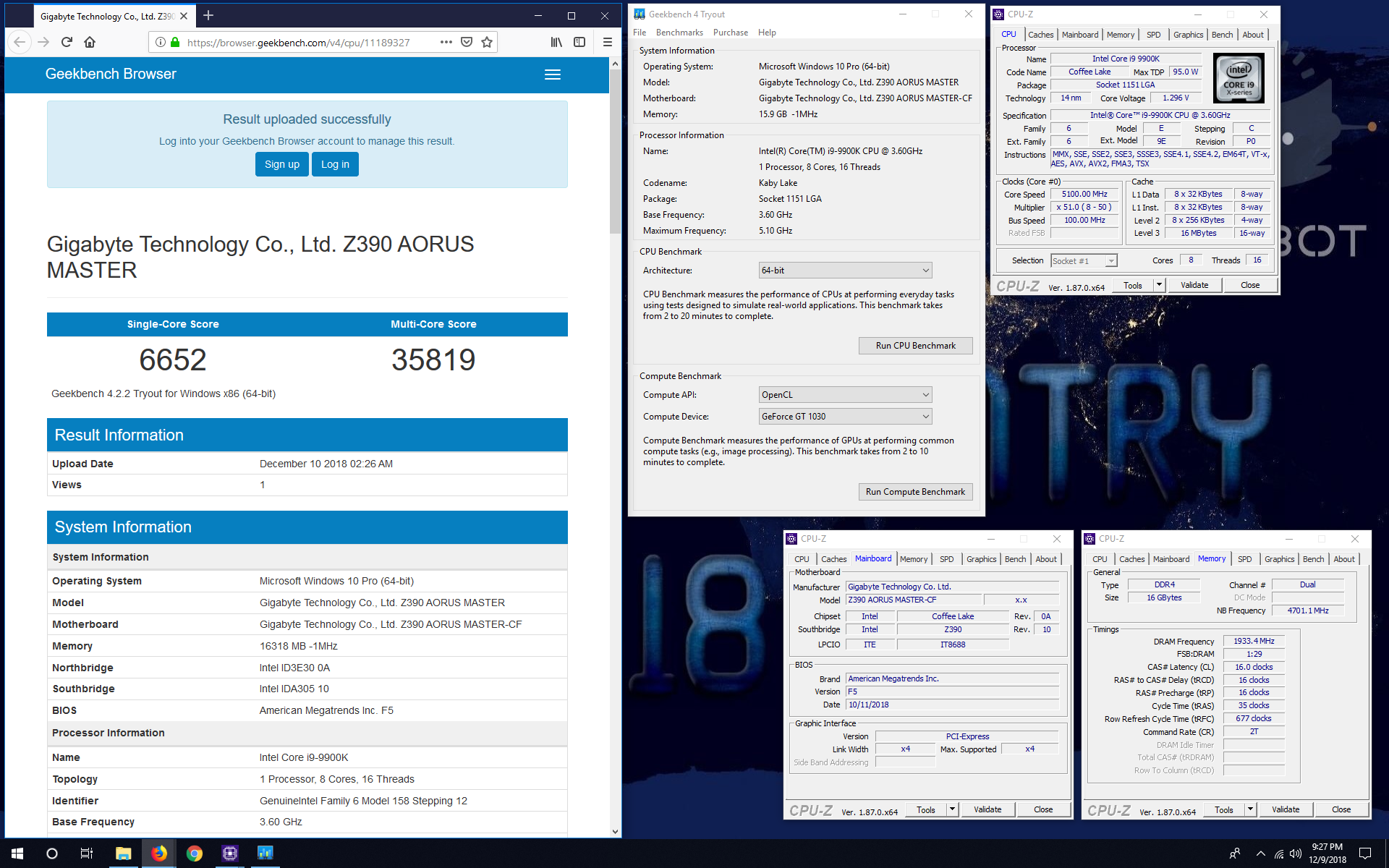Viewport: 1389px width, 868px height.
Task: Click Run Compute Benchmark
Action: pos(915,492)
